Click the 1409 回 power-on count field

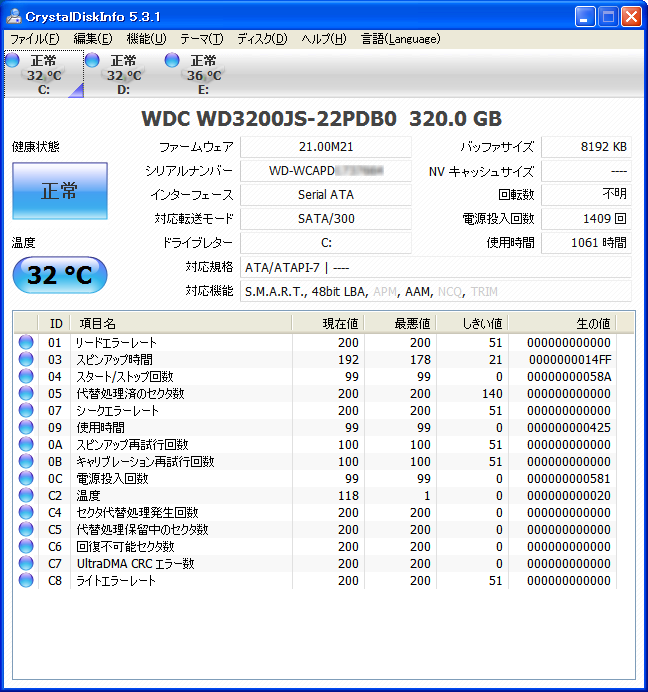pos(586,219)
